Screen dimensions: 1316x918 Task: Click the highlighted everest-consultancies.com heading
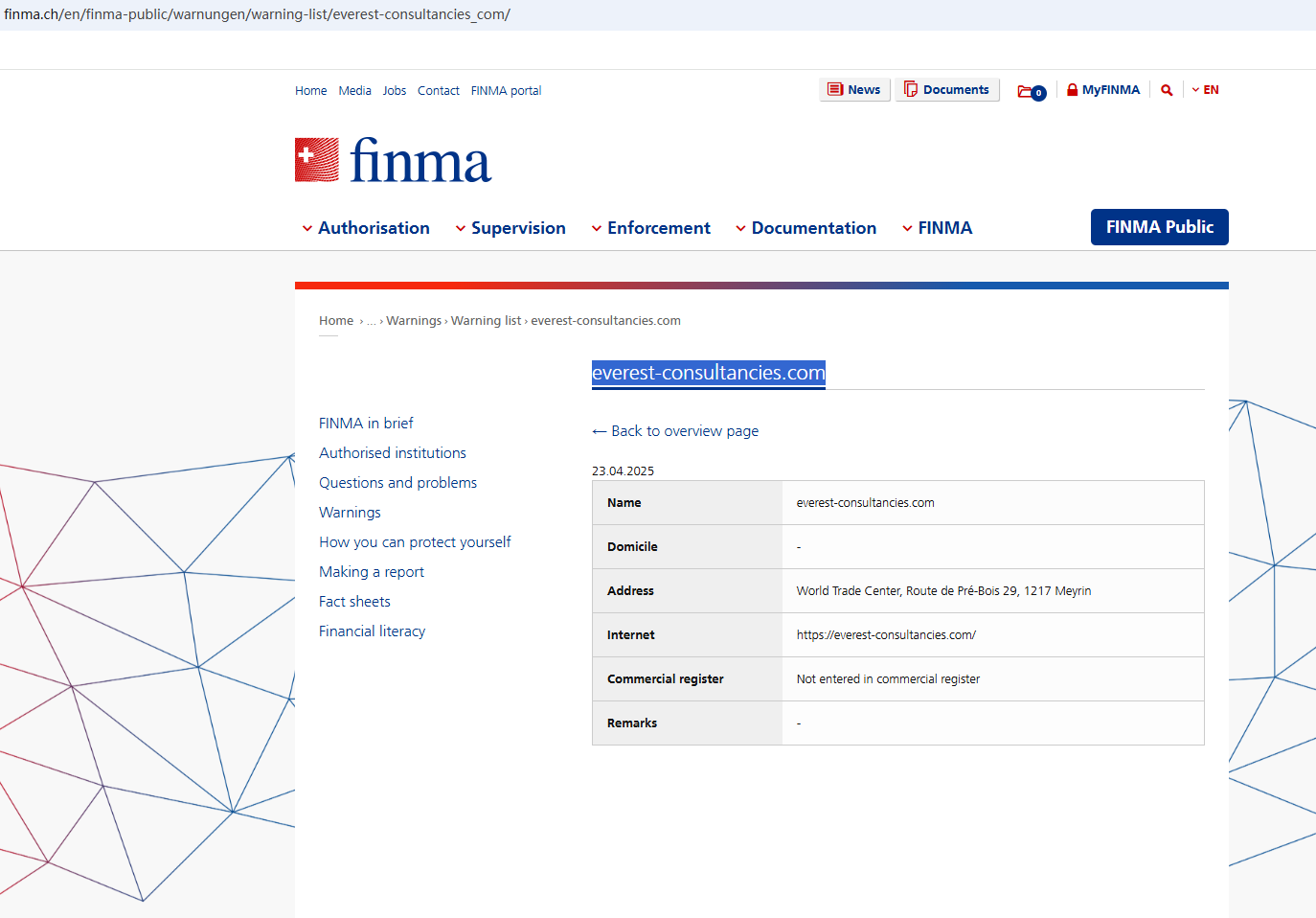click(709, 373)
